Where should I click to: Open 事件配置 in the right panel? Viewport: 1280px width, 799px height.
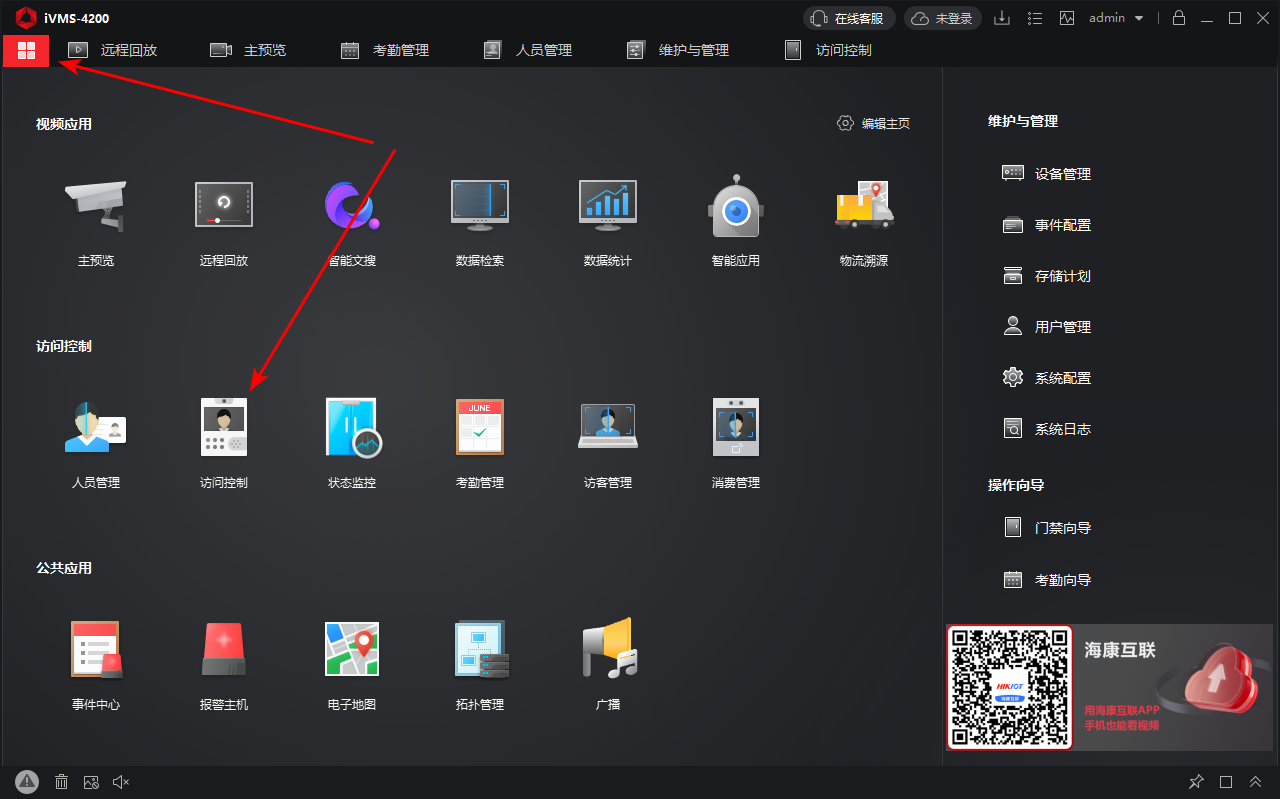tap(1047, 225)
